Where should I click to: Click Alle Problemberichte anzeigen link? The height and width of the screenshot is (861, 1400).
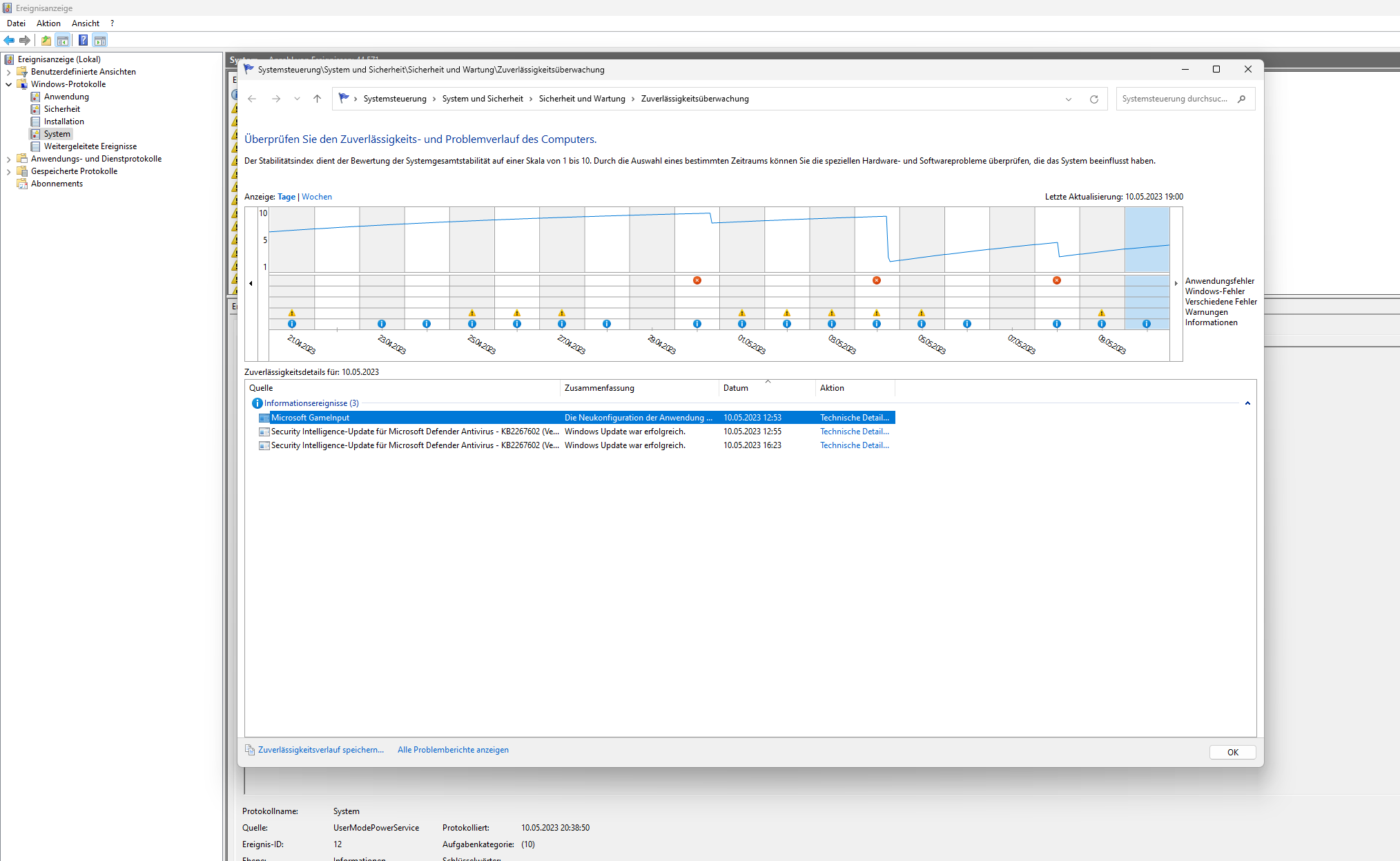[453, 750]
